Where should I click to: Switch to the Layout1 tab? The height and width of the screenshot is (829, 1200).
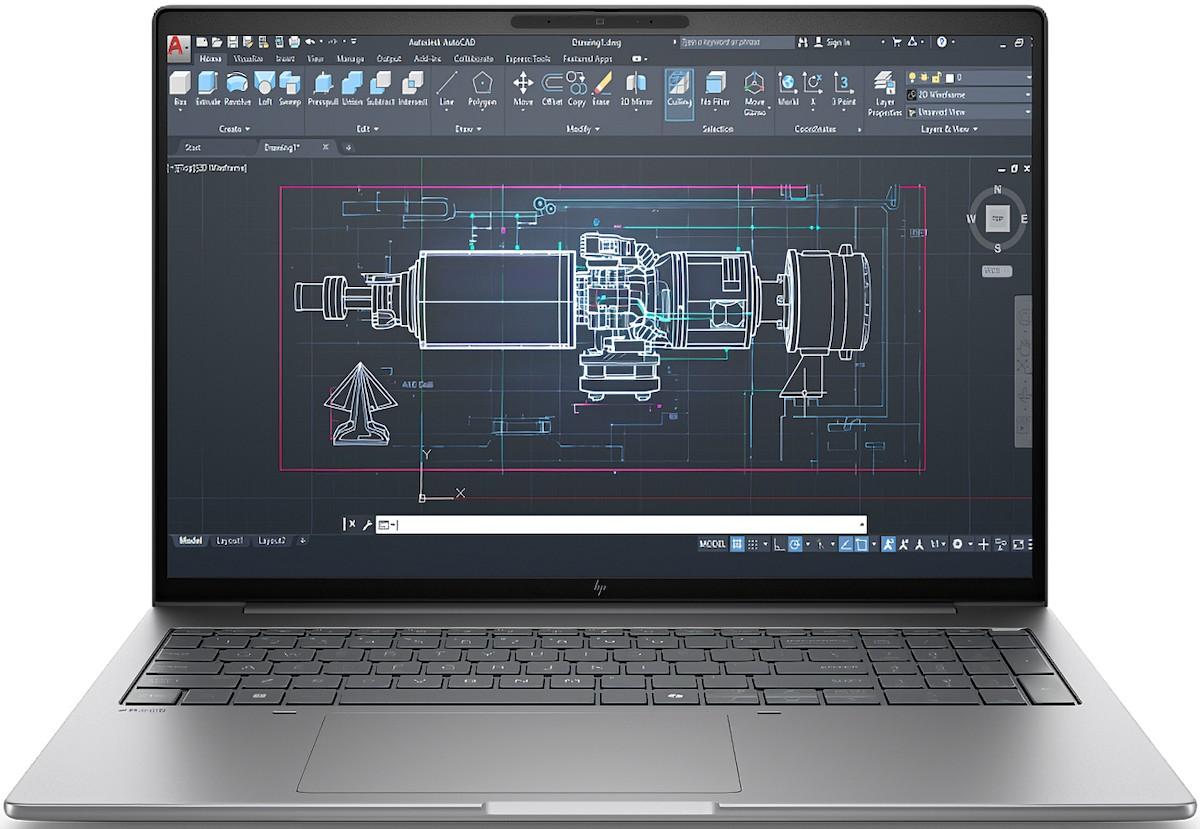click(230, 541)
